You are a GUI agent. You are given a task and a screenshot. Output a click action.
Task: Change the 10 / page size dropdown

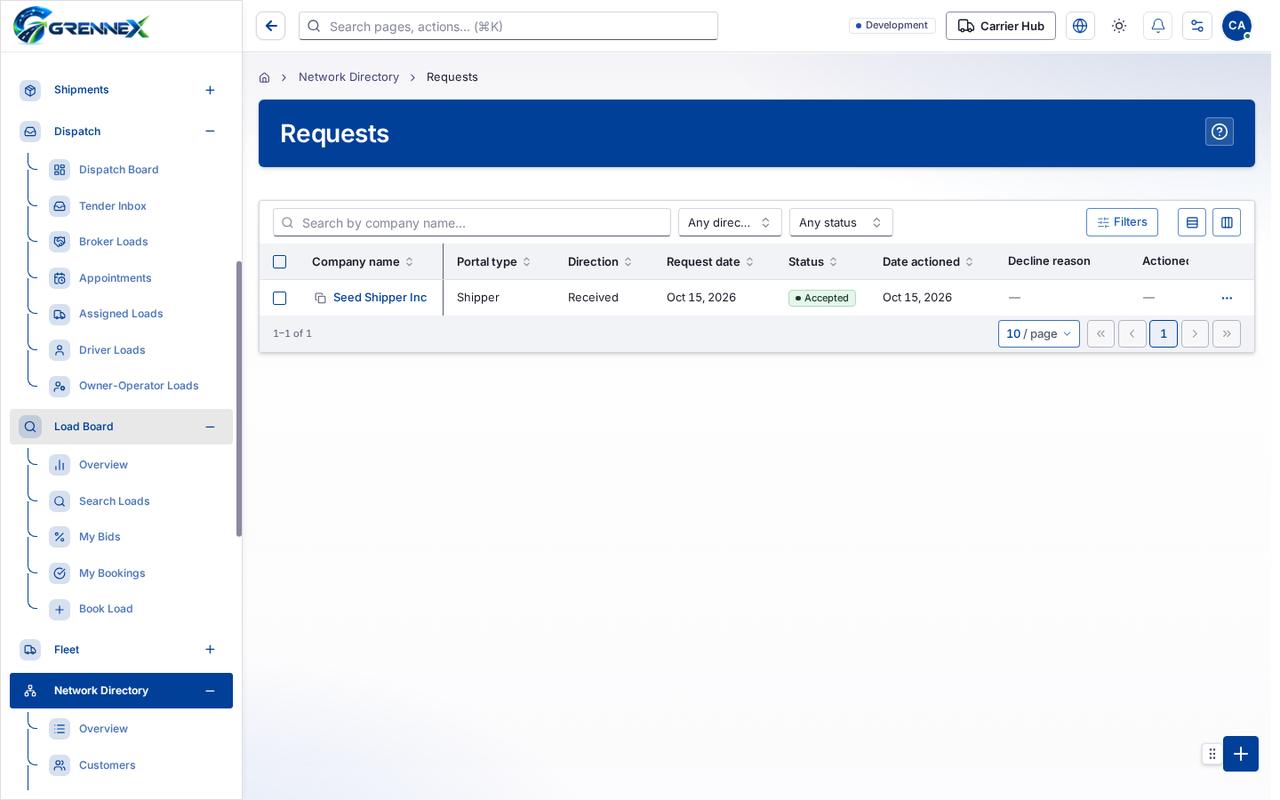pyautogui.click(x=1039, y=334)
